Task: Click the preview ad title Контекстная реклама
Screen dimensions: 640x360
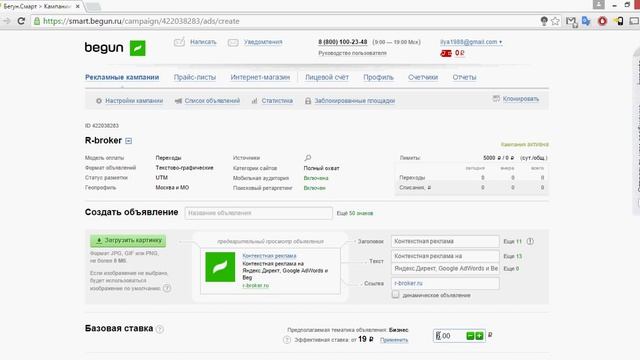Action: (269, 256)
